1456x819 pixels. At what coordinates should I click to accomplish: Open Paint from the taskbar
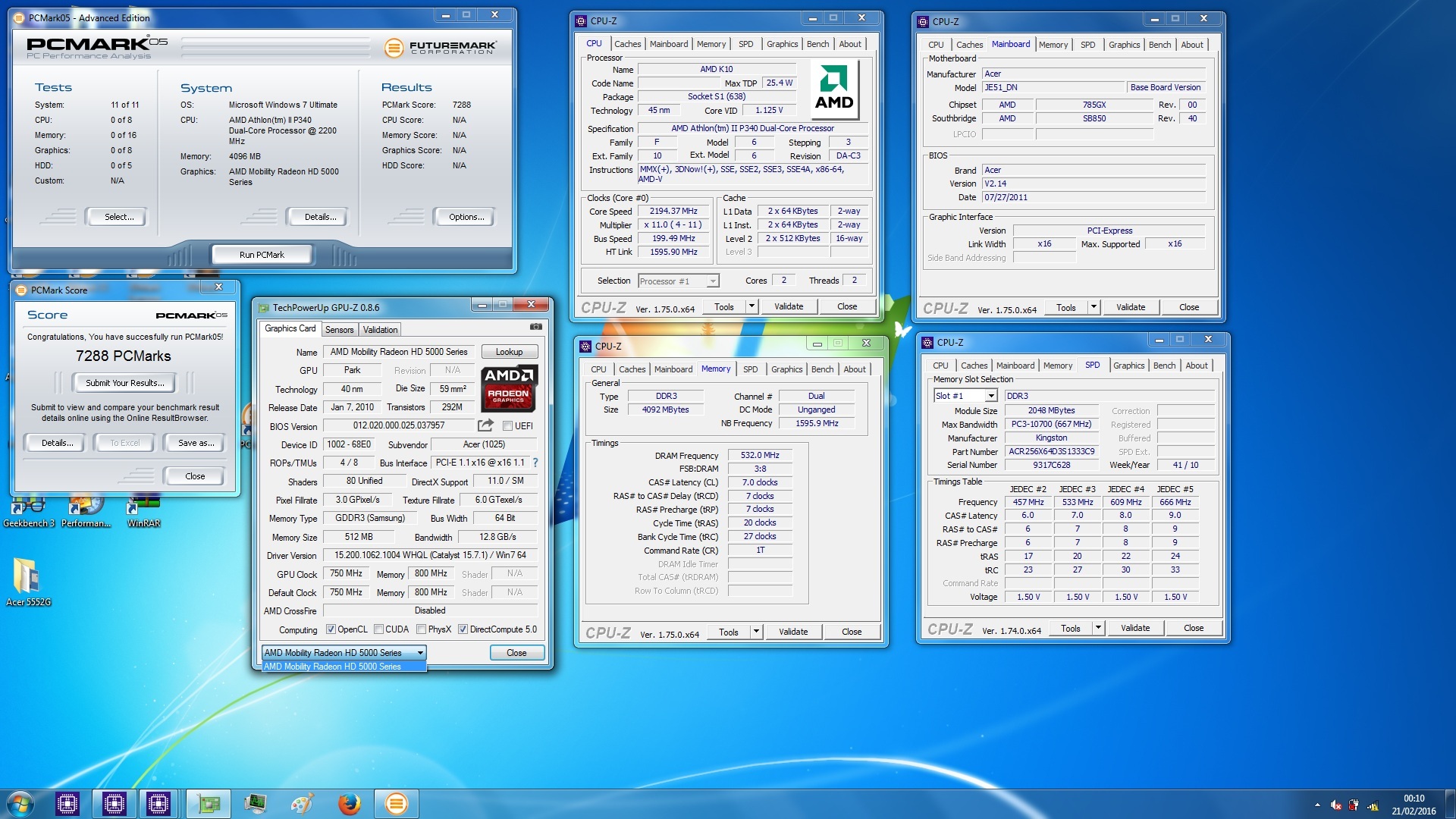click(x=302, y=803)
